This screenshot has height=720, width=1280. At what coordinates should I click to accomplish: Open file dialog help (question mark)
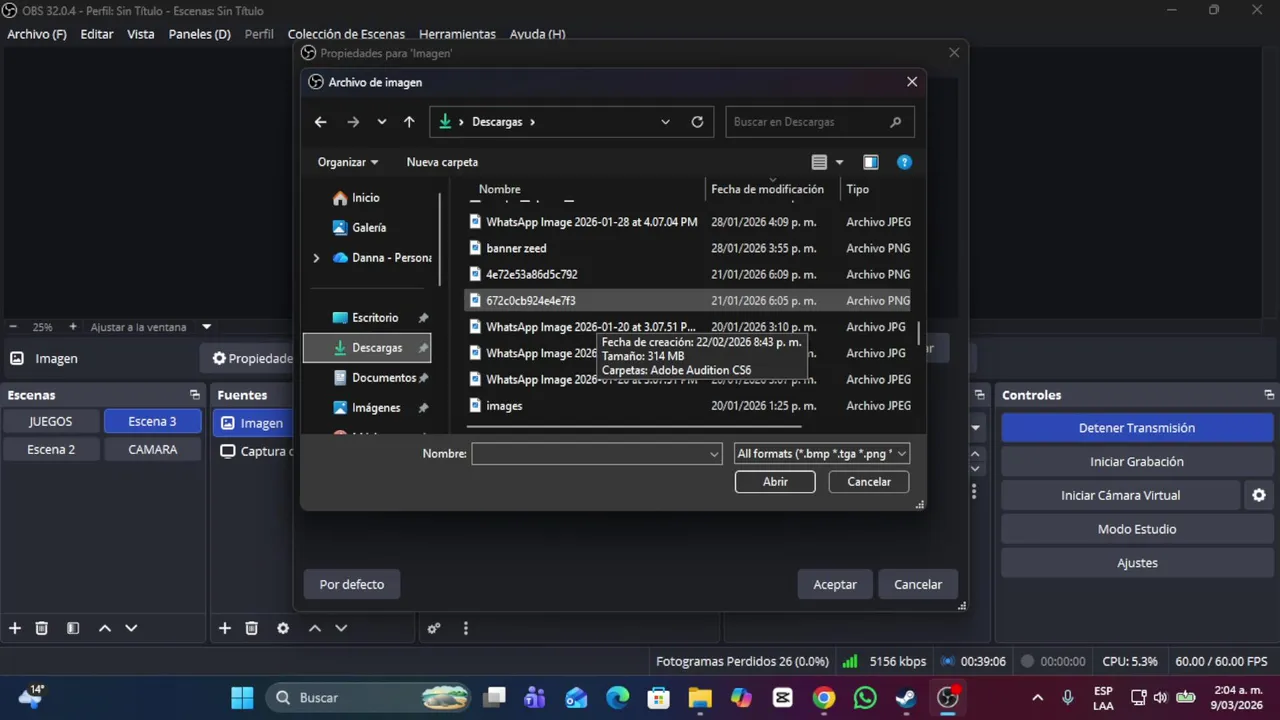click(x=904, y=162)
